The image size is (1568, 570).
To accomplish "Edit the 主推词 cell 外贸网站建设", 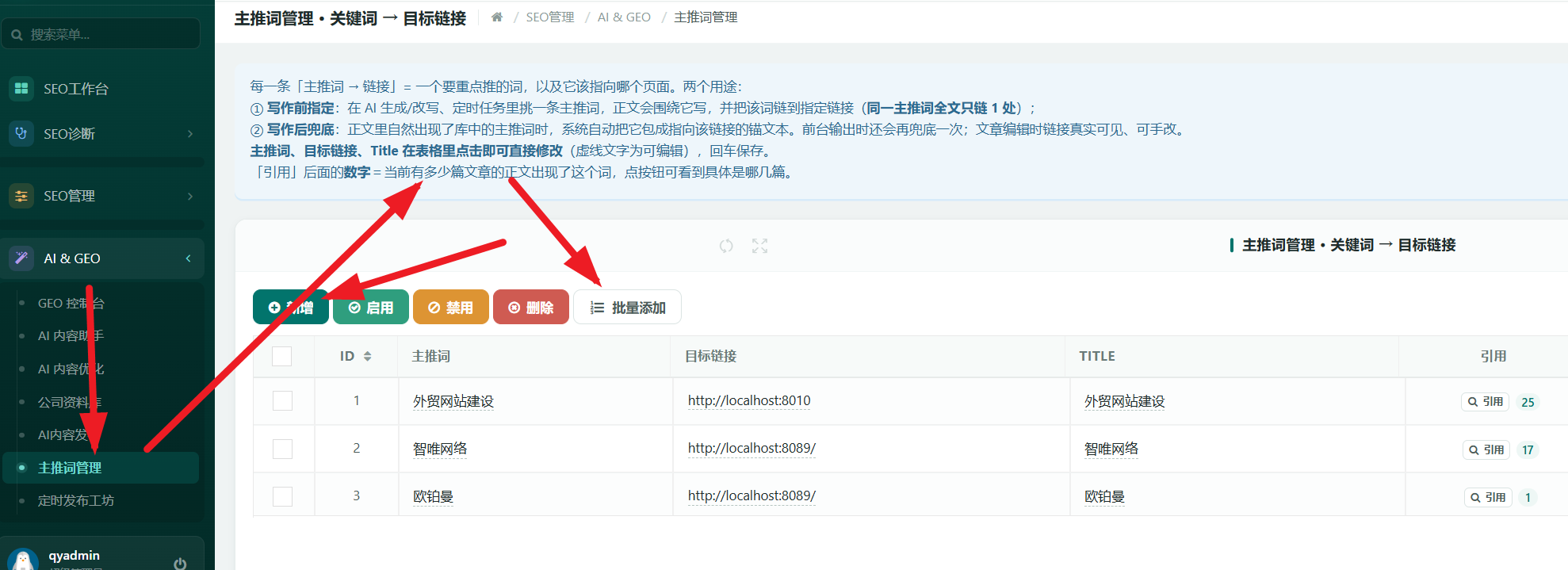I will tap(453, 401).
